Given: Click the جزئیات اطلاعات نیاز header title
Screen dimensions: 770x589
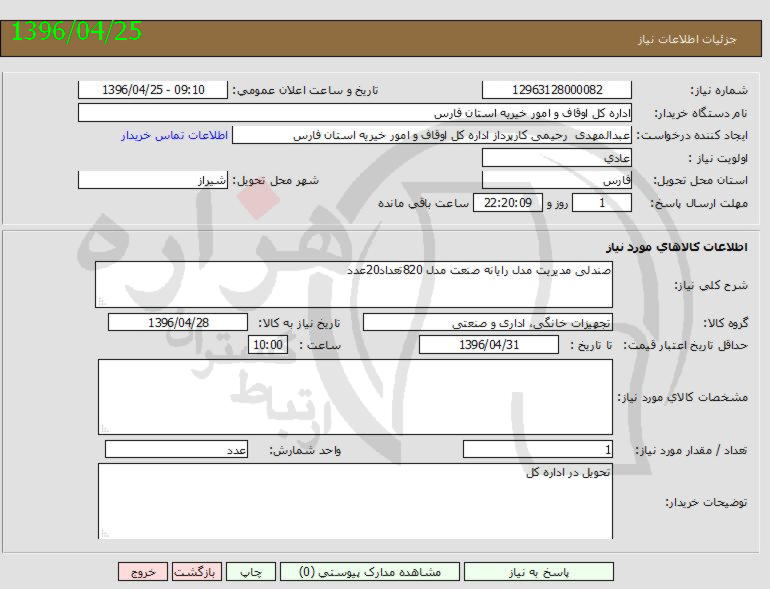Looking at the screenshot, I should coord(687,39).
